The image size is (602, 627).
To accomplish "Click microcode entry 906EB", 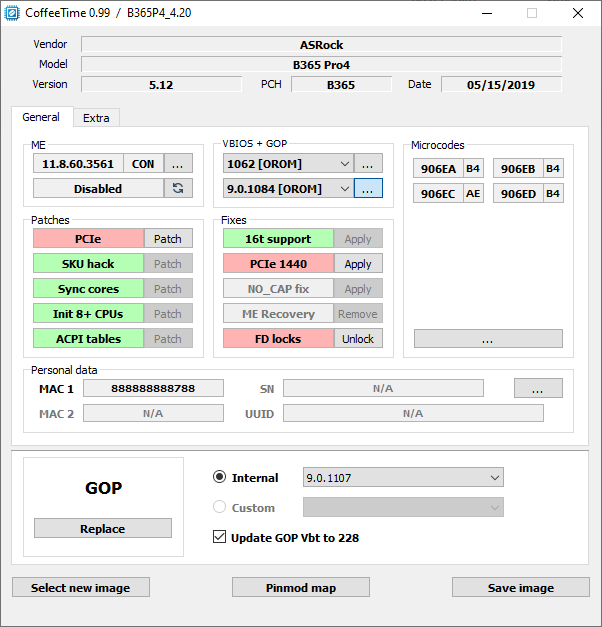I will click(518, 169).
